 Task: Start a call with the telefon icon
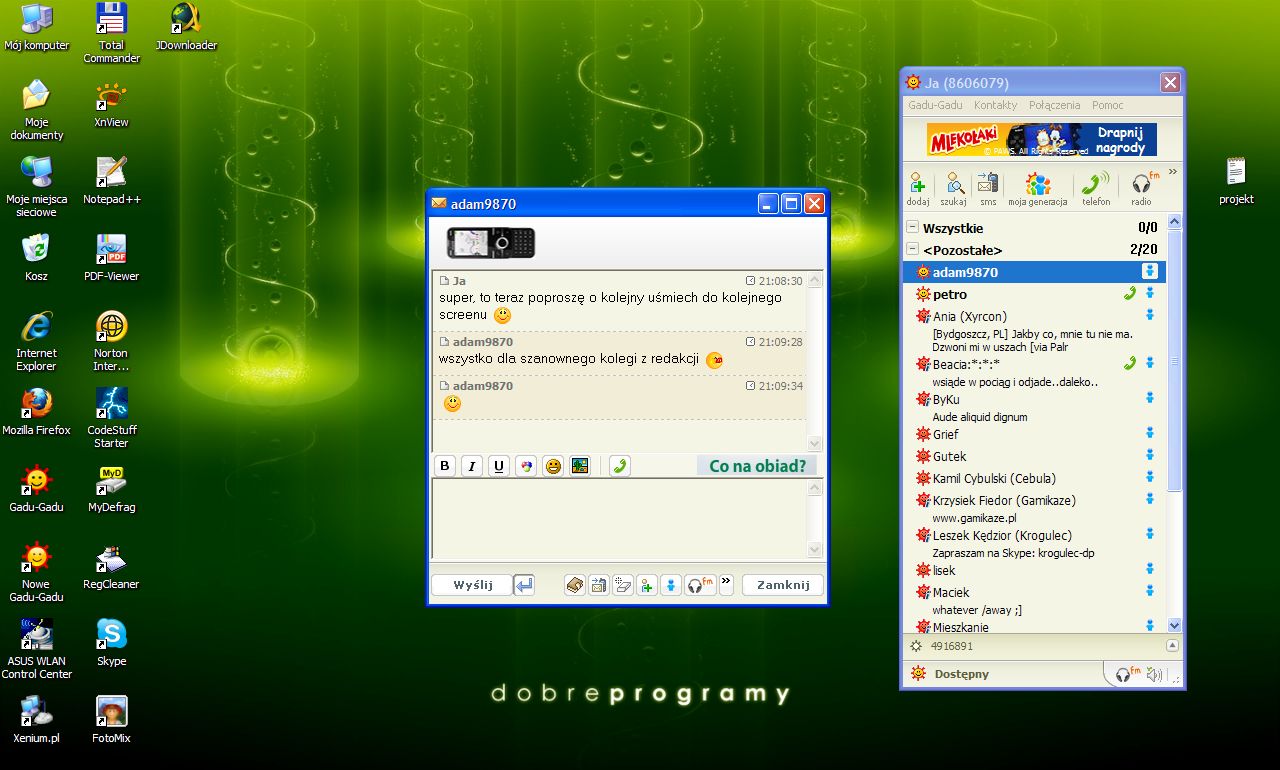1095,188
